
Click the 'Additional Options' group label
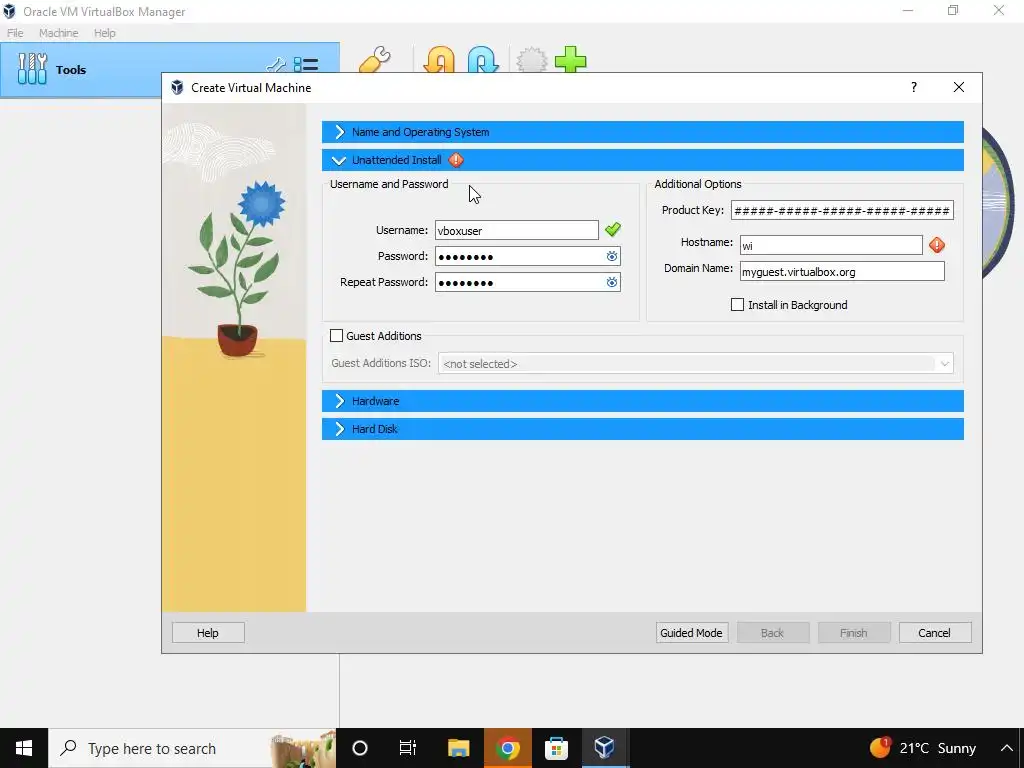tap(697, 184)
